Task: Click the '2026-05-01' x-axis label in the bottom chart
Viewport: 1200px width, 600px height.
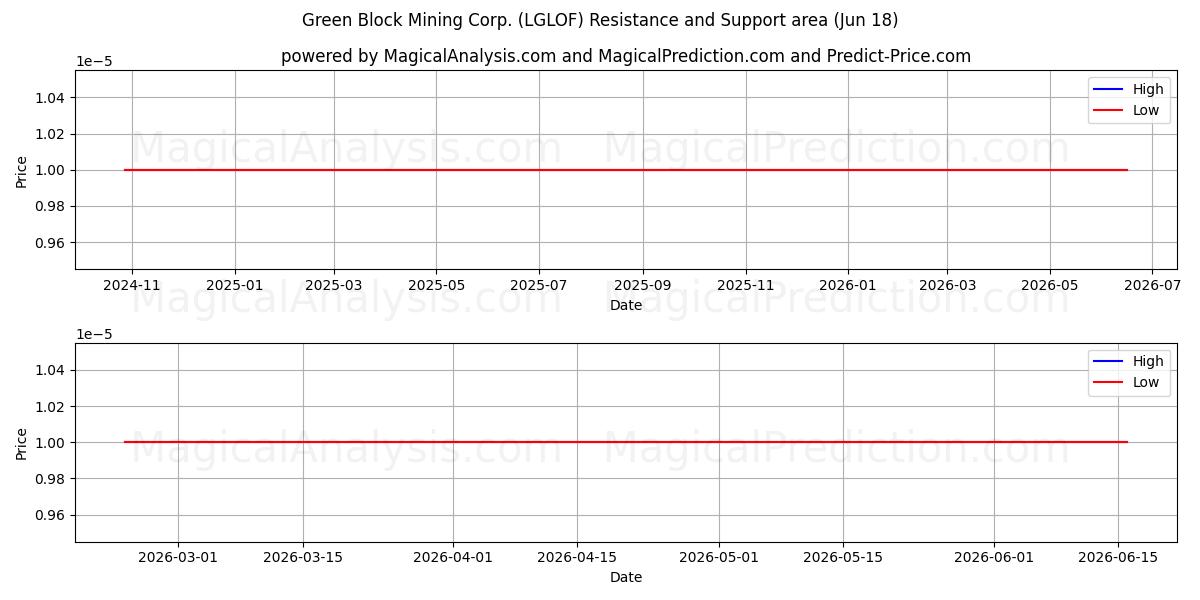Action: [x=719, y=558]
